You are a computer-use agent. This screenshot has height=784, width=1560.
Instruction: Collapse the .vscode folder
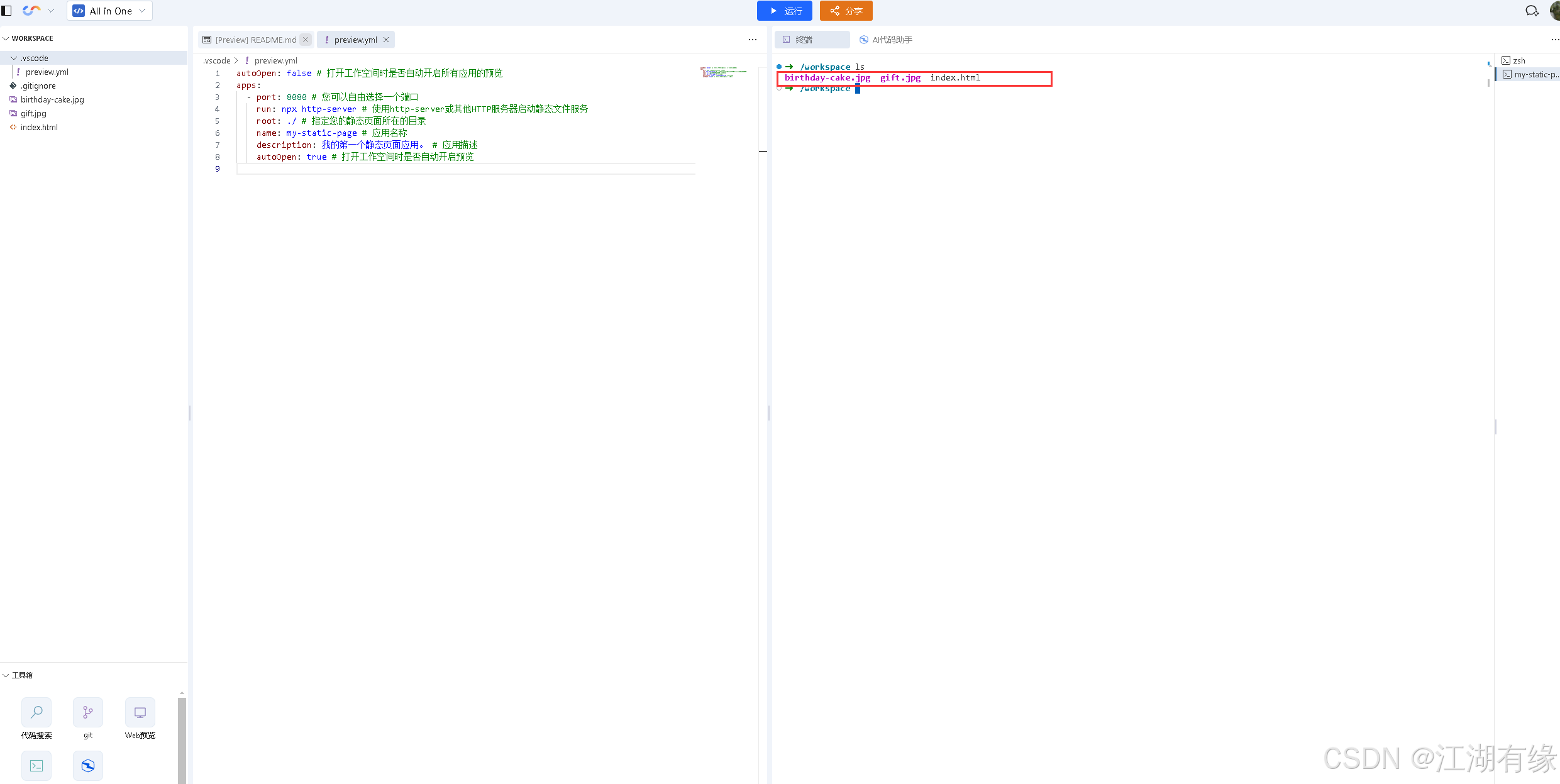pyautogui.click(x=14, y=58)
